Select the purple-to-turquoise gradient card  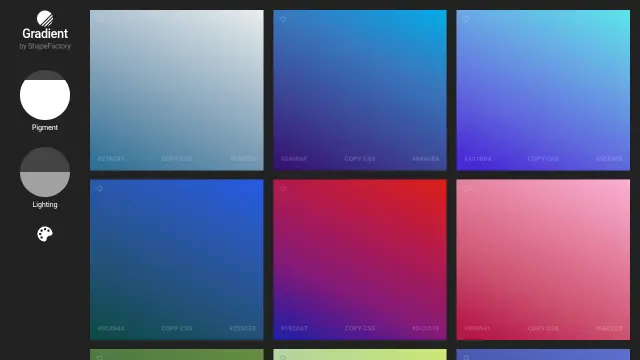click(543, 90)
